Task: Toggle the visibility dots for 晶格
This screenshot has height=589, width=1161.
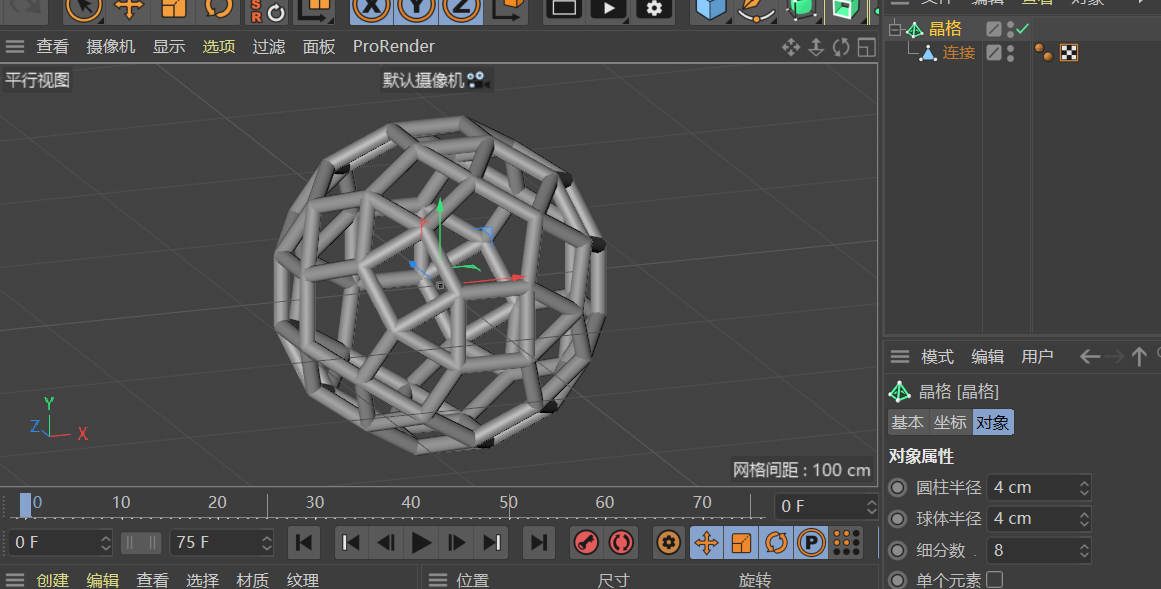Action: 1011,29
